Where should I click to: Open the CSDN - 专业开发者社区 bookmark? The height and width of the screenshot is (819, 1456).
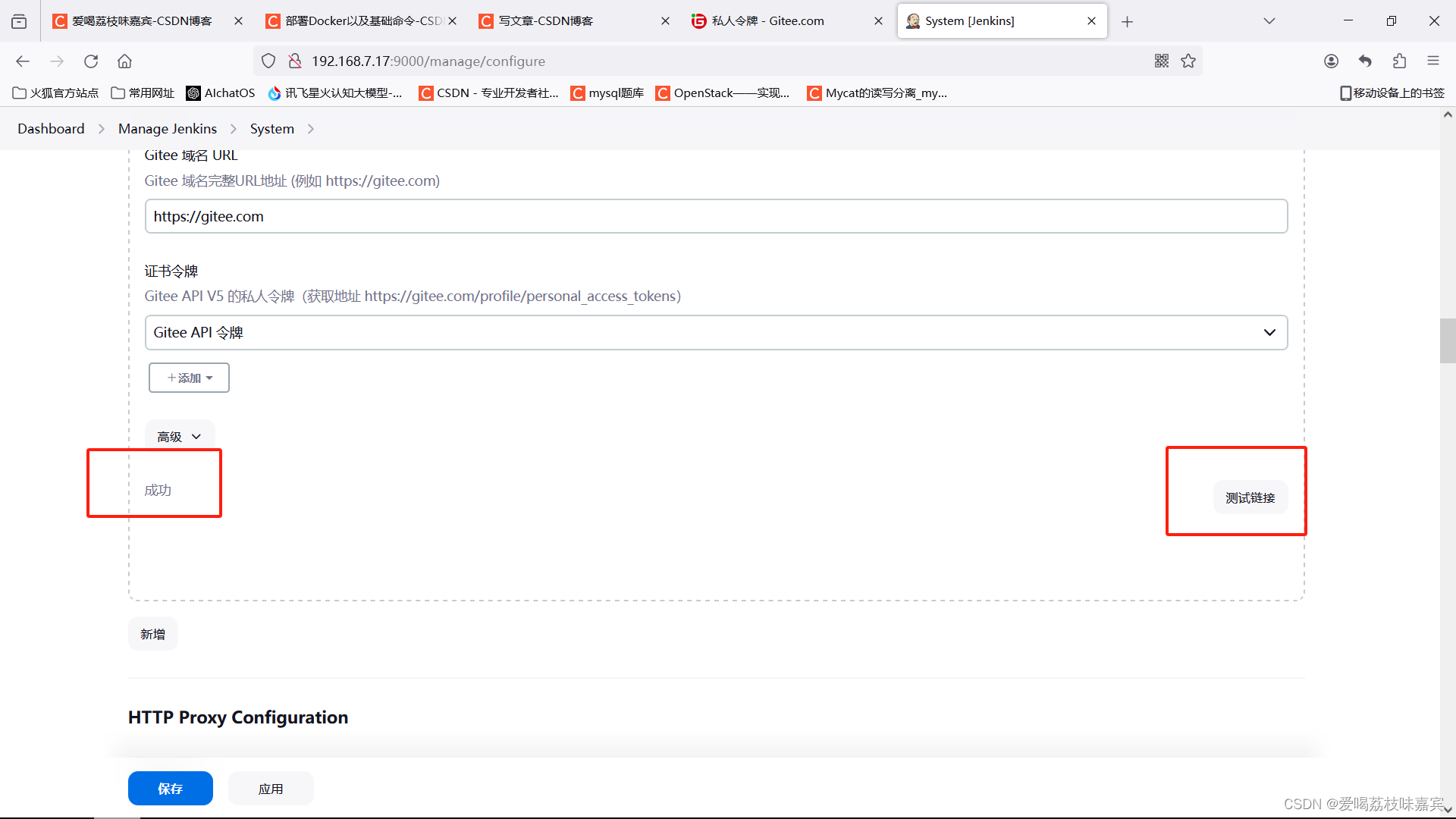pyautogui.click(x=489, y=93)
